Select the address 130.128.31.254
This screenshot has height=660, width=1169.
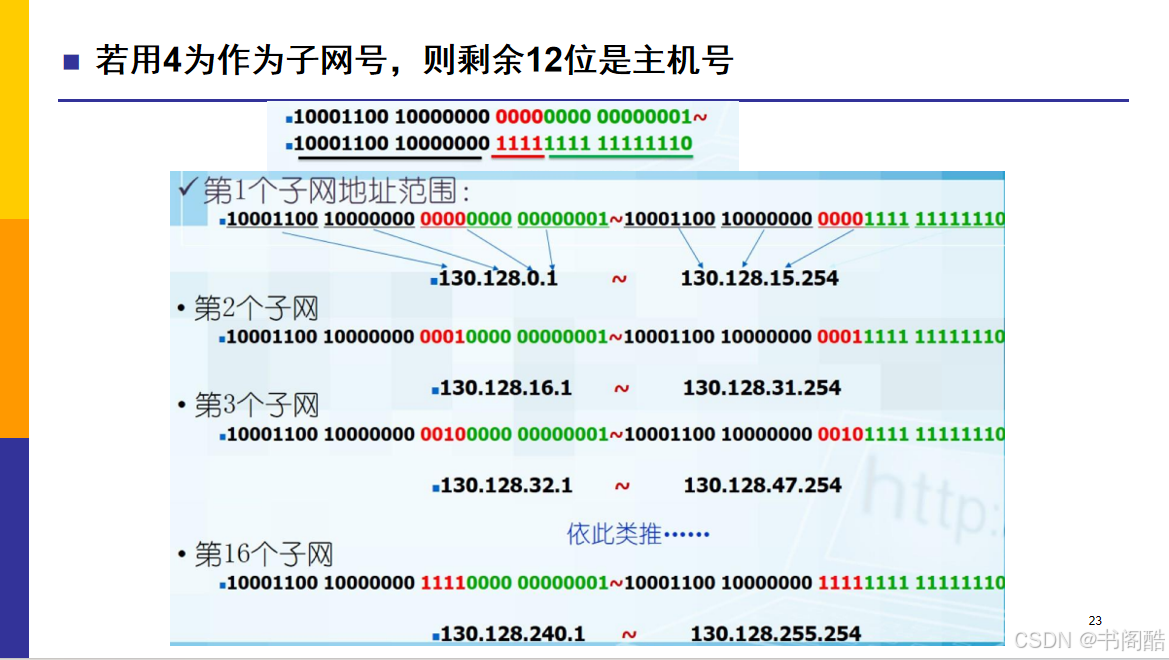pyautogui.click(x=762, y=388)
